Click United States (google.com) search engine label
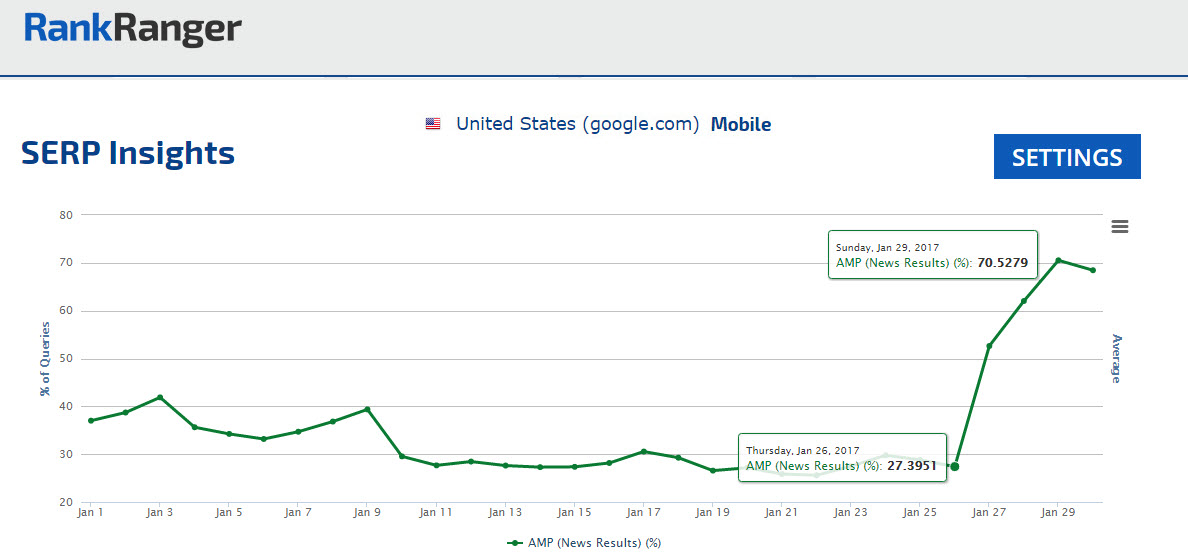The height and width of the screenshot is (556, 1188). pos(577,124)
